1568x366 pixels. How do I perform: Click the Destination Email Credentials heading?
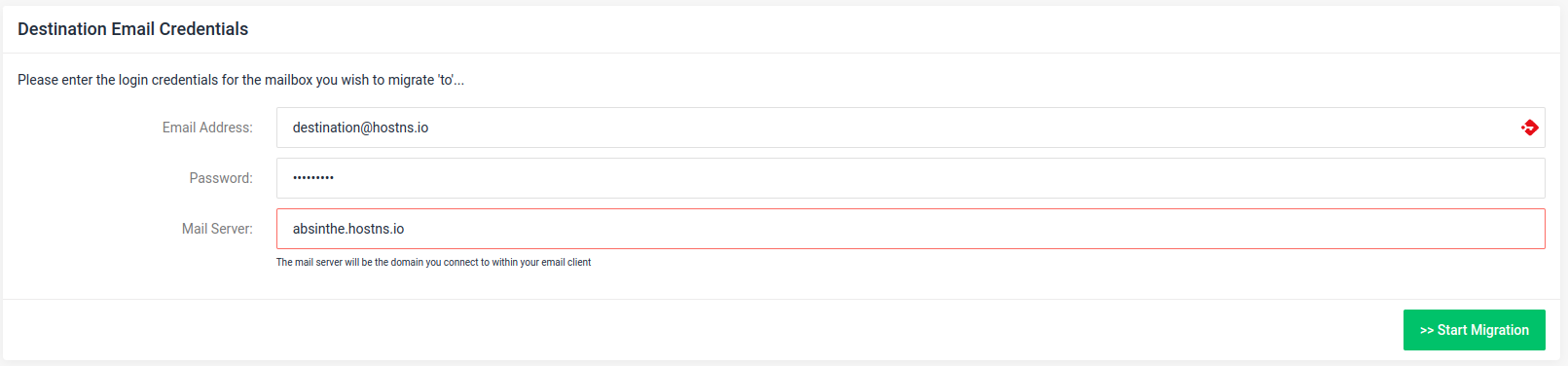pyautogui.click(x=133, y=29)
